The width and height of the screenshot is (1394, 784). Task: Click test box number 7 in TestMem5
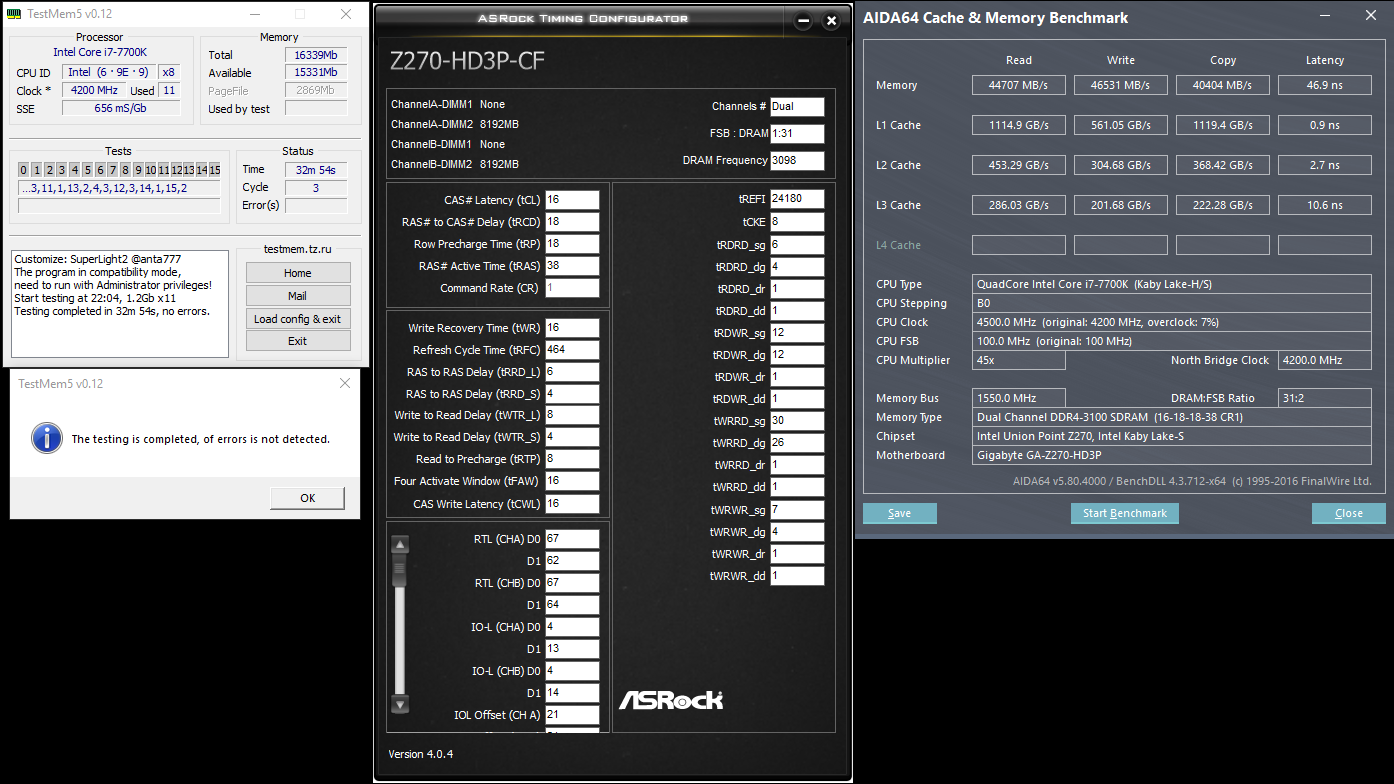(113, 170)
